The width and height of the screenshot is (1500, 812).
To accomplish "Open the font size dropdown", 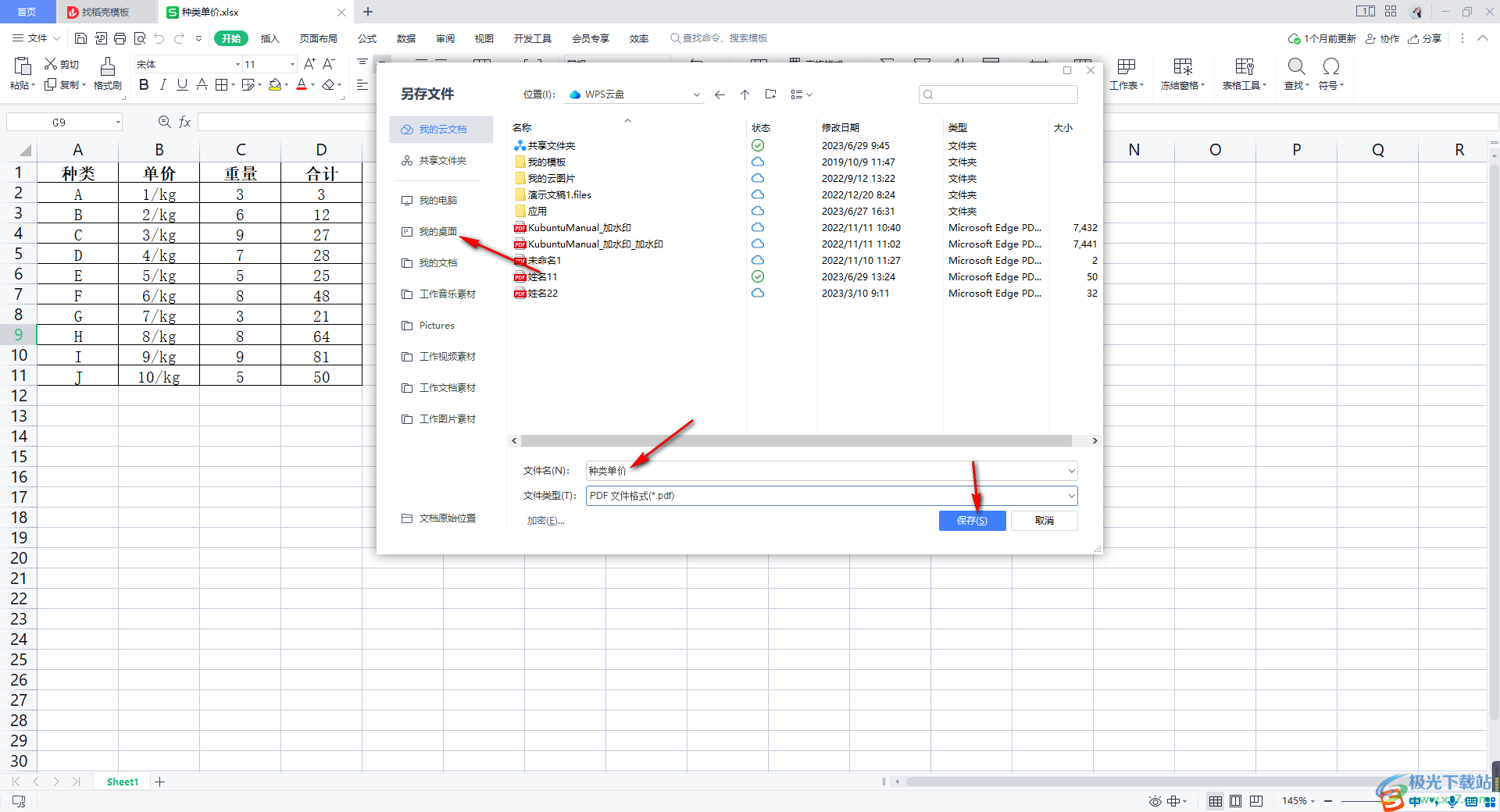I will coord(292,64).
